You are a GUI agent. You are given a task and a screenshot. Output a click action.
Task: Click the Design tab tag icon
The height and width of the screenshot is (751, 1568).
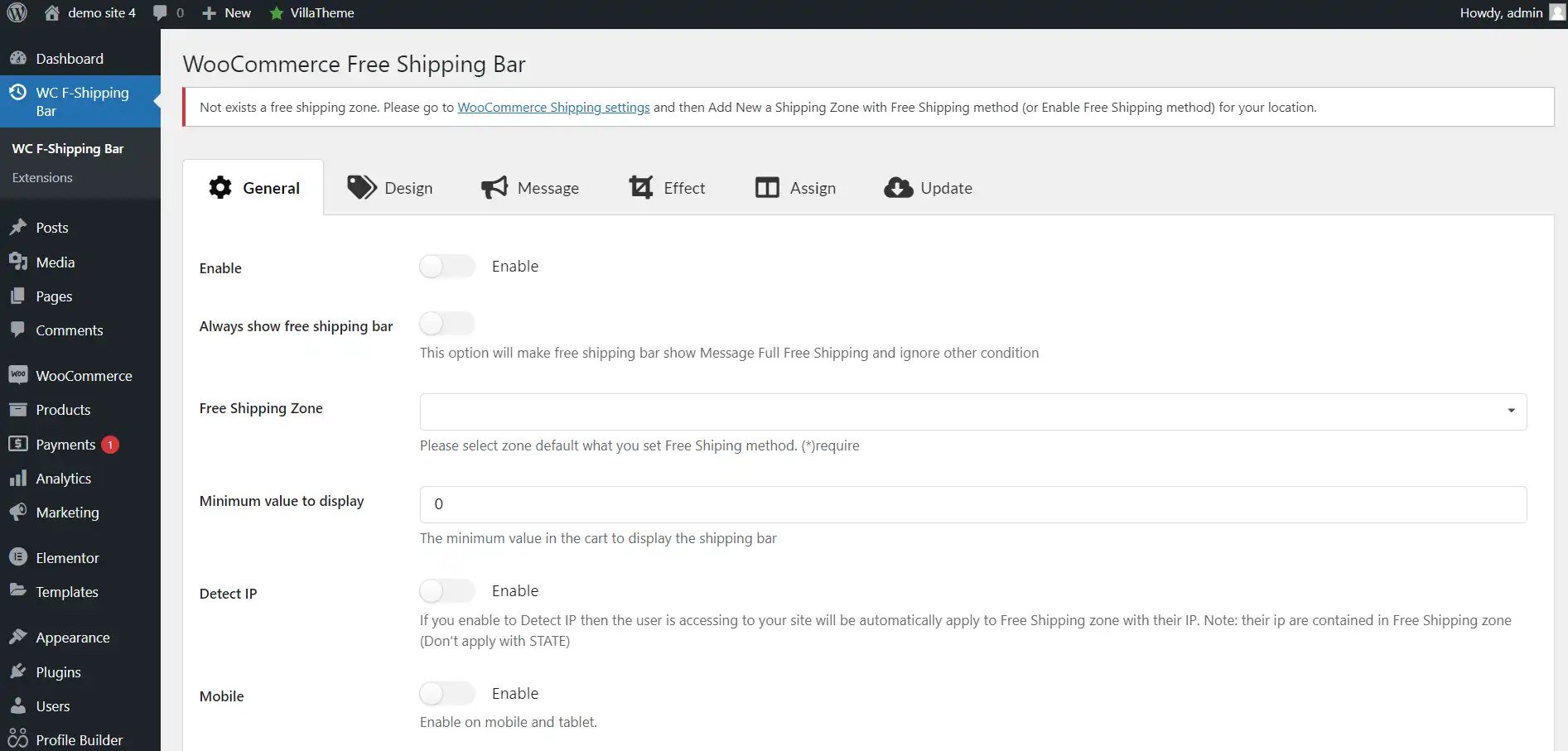tap(361, 187)
